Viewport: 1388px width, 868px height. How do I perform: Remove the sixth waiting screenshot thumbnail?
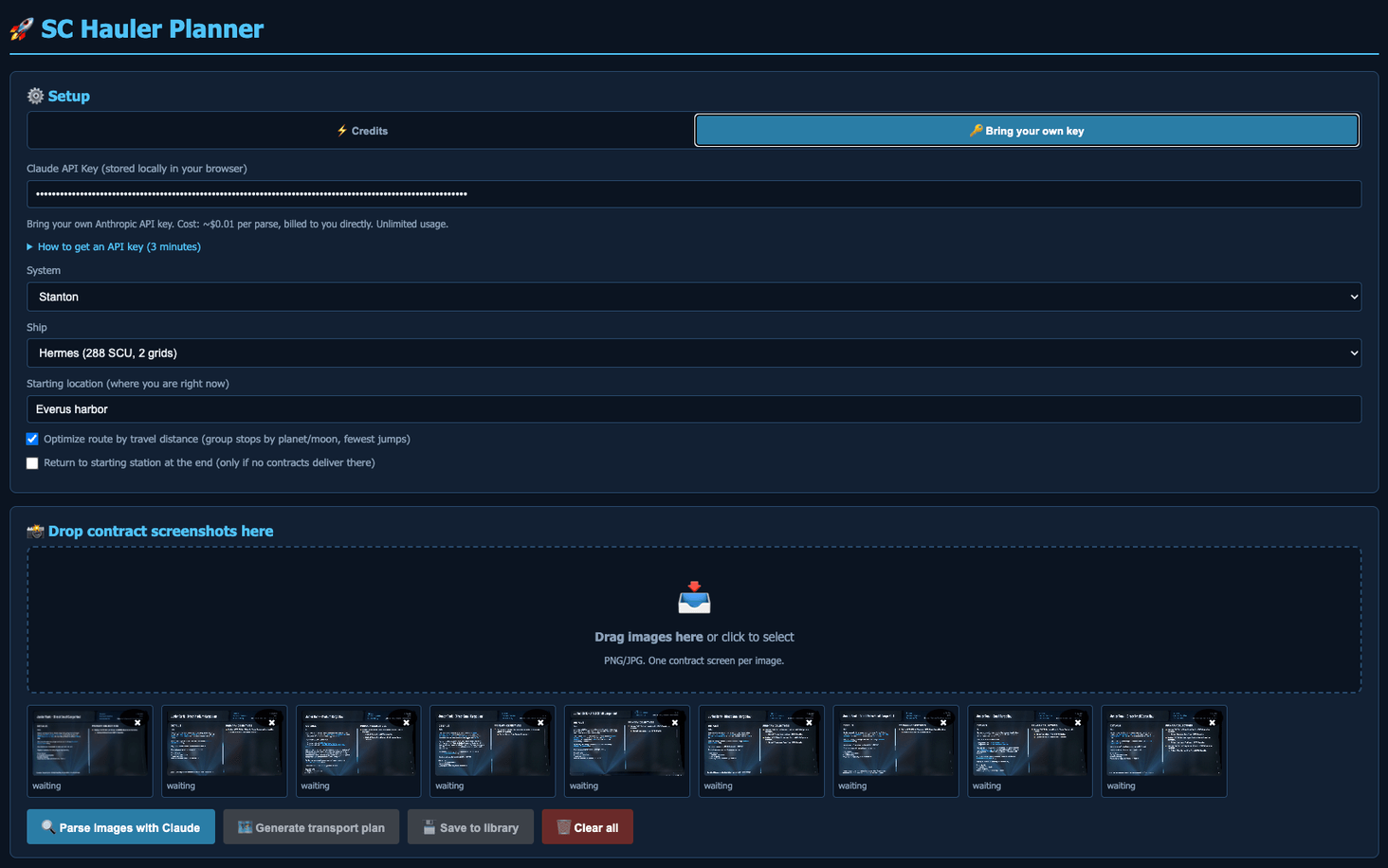point(810,723)
